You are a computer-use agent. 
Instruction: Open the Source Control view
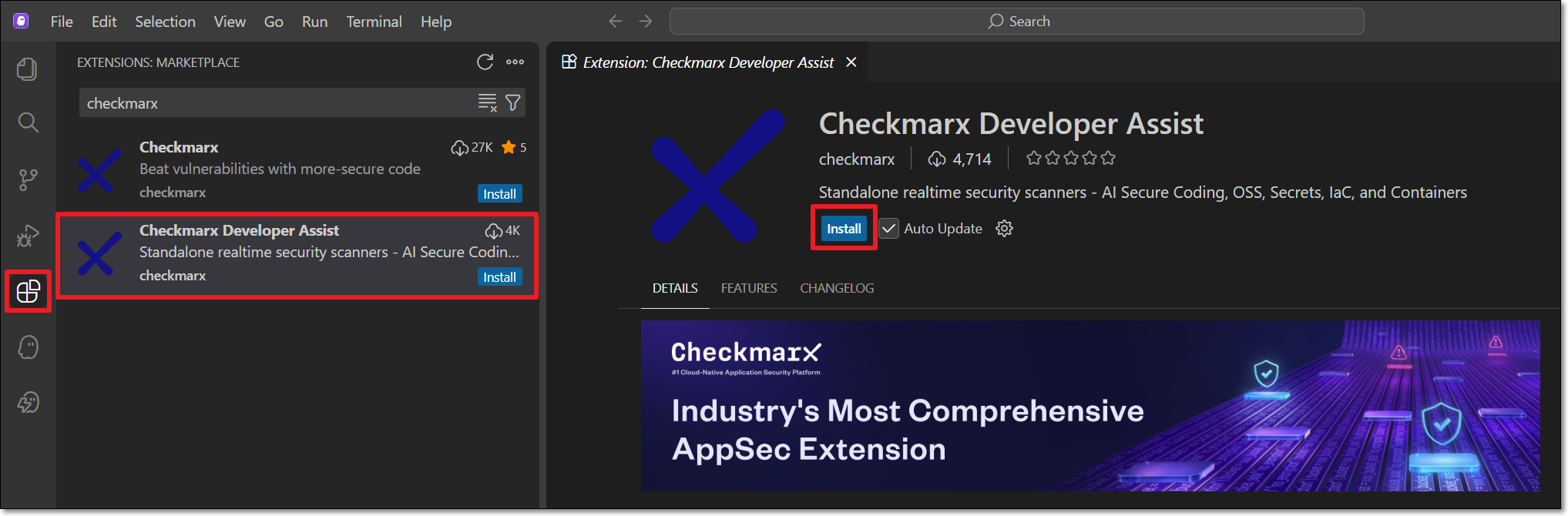[x=28, y=179]
